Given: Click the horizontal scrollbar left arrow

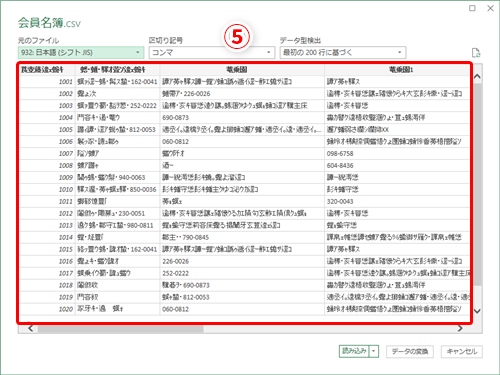Looking at the screenshot, I should tap(31, 329).
